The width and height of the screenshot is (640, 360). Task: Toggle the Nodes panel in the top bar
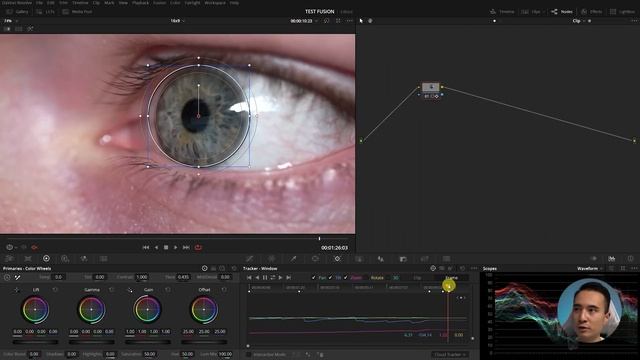pos(562,12)
